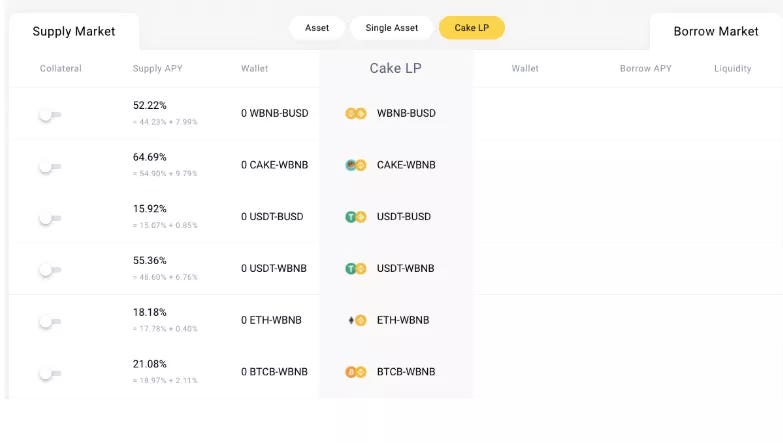Image resolution: width=783 pixels, height=443 pixels.
Task: Switch on BTCB-WBNB collateral
Action: 50,374
